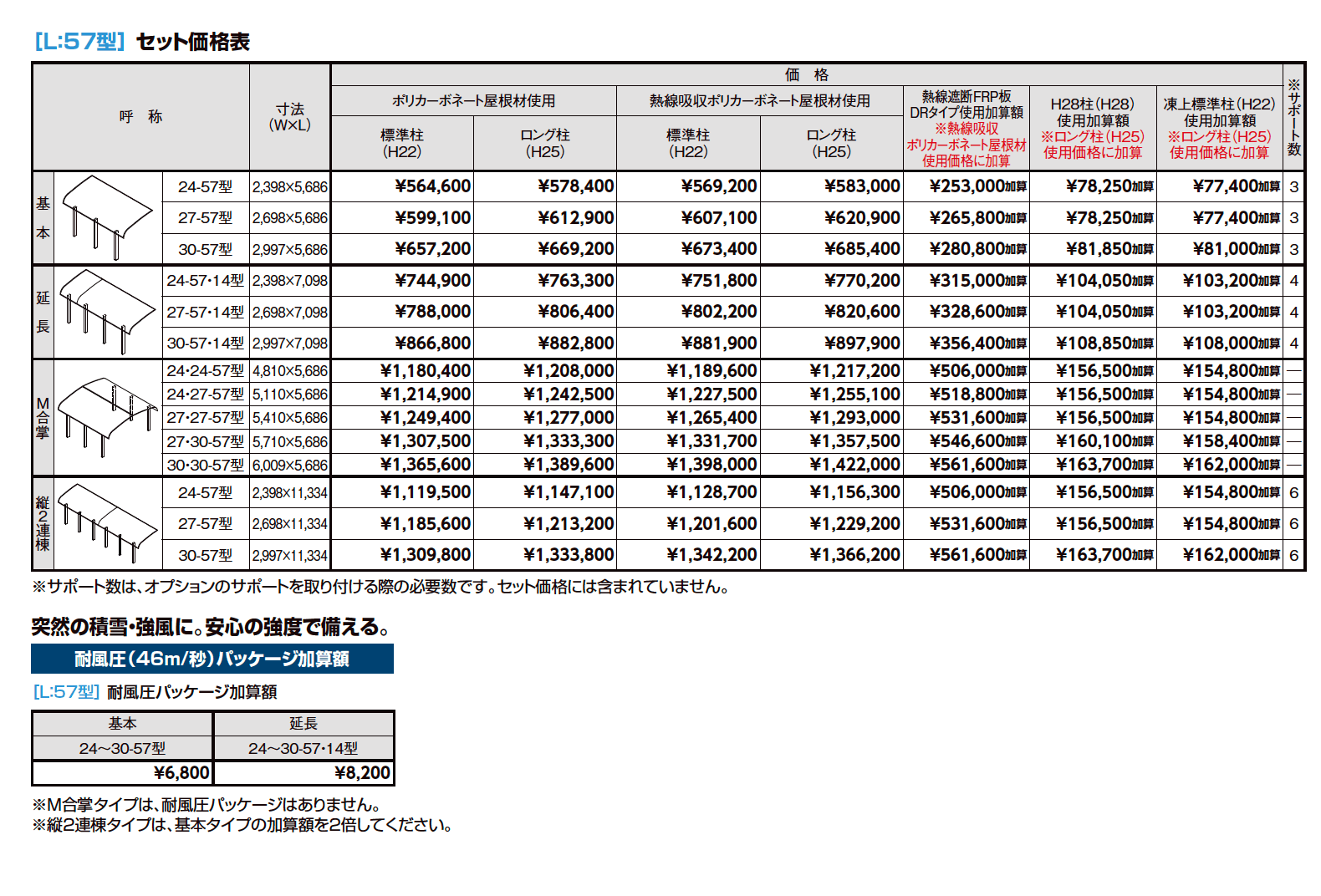
Task: Click the vertical ※サポート数 header
Action: pos(1294,117)
